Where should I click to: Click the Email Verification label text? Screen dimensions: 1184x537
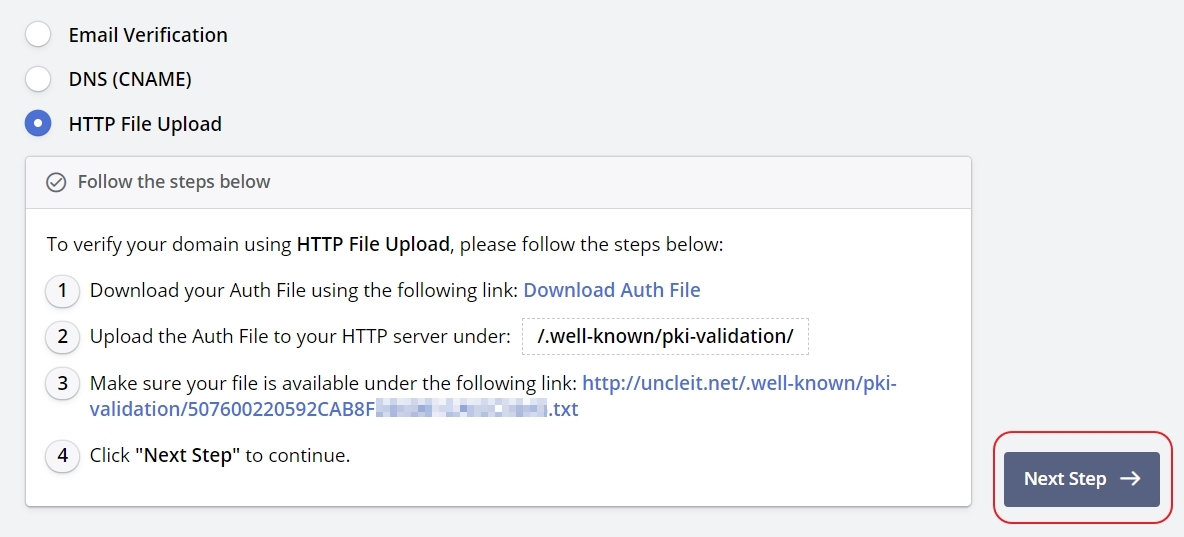pos(147,35)
